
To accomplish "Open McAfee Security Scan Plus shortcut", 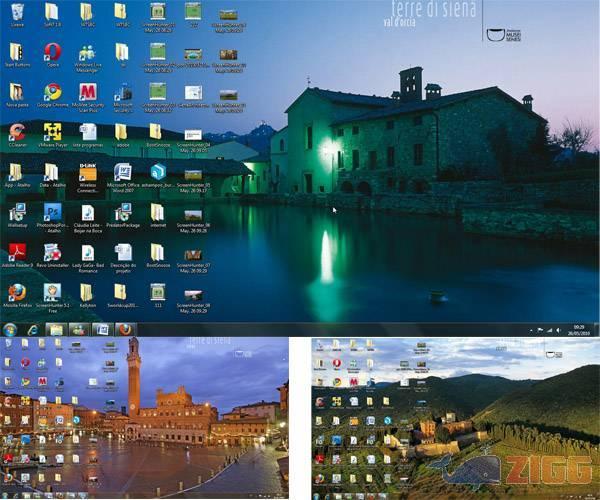I will point(87,92).
